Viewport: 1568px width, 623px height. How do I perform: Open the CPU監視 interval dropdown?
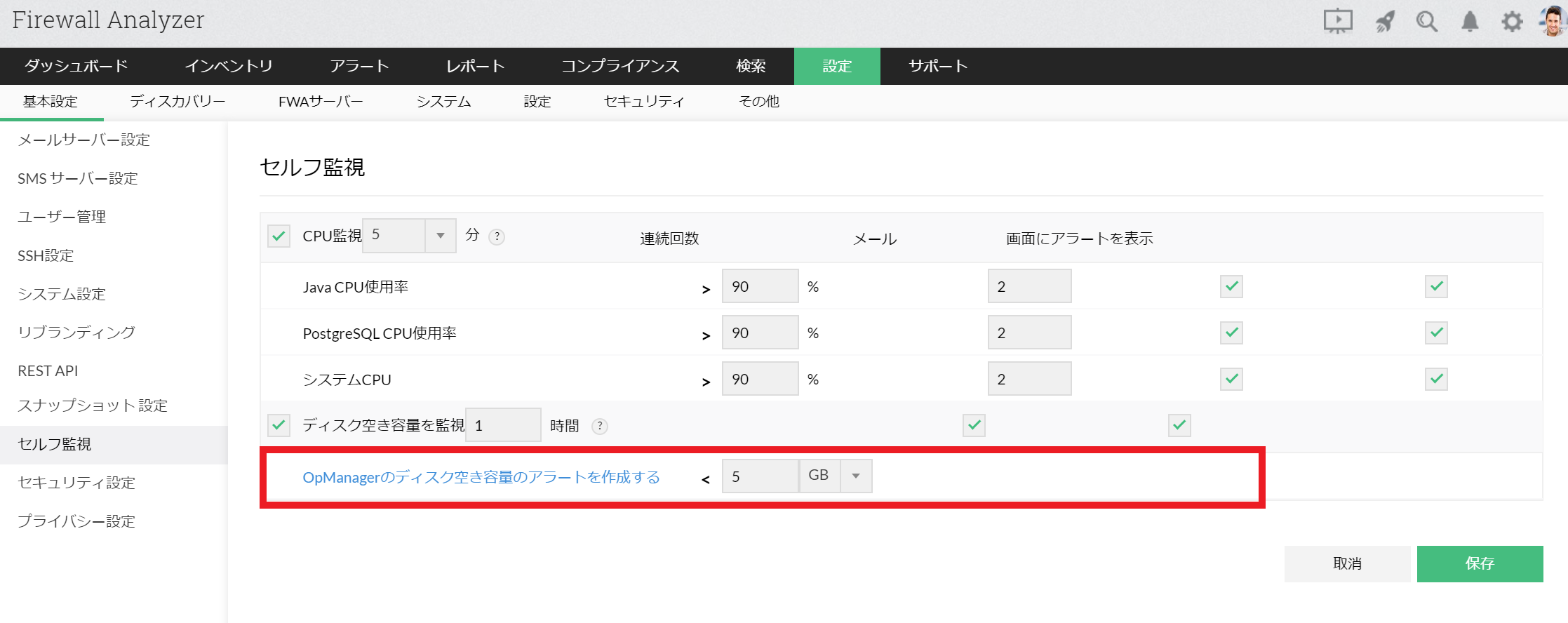tap(409, 236)
